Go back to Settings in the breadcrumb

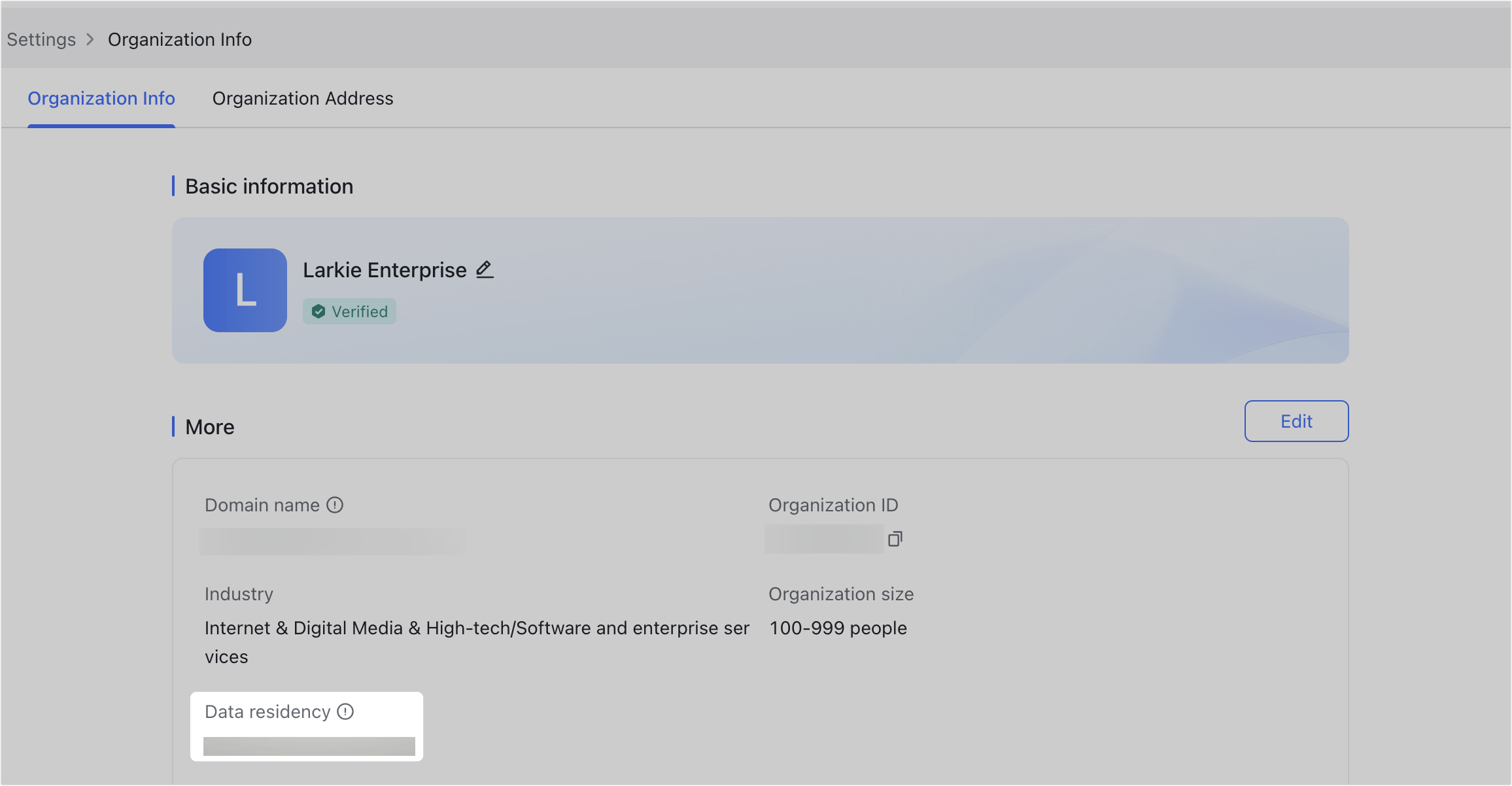click(x=41, y=39)
